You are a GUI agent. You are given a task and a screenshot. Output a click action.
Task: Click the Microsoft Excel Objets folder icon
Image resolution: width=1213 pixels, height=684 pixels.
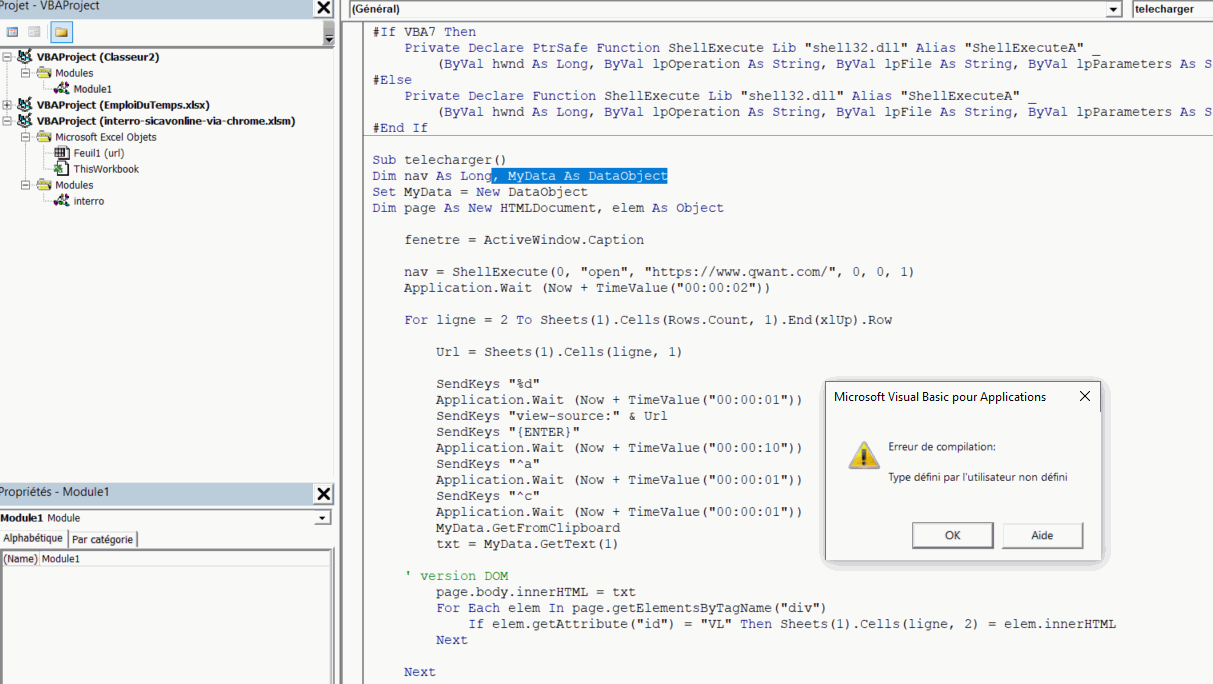(x=44, y=137)
